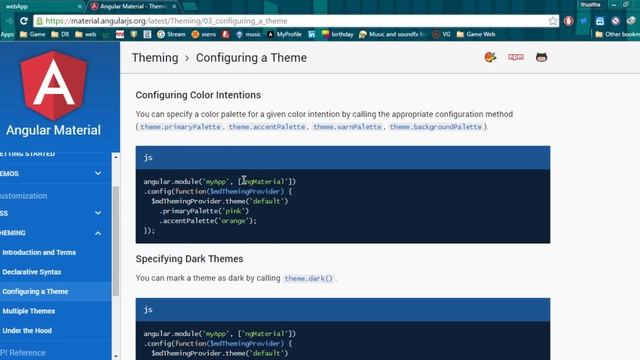Image resolution: width=640 pixels, height=360 pixels.
Task: Click the blue extension icon in the browser toolbar
Action: coord(584,21)
